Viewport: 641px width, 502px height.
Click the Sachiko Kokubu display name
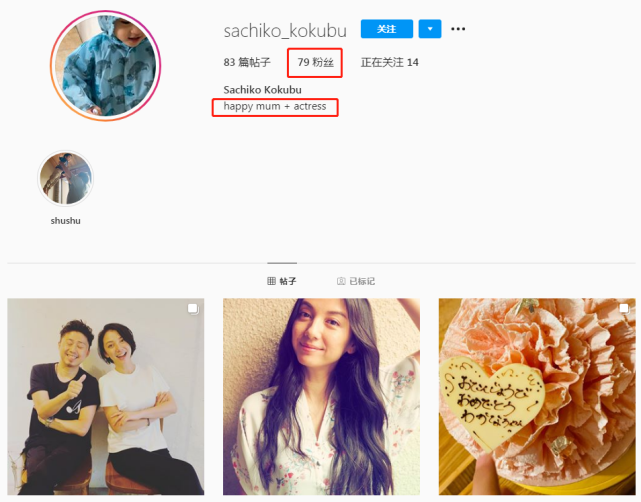262,90
